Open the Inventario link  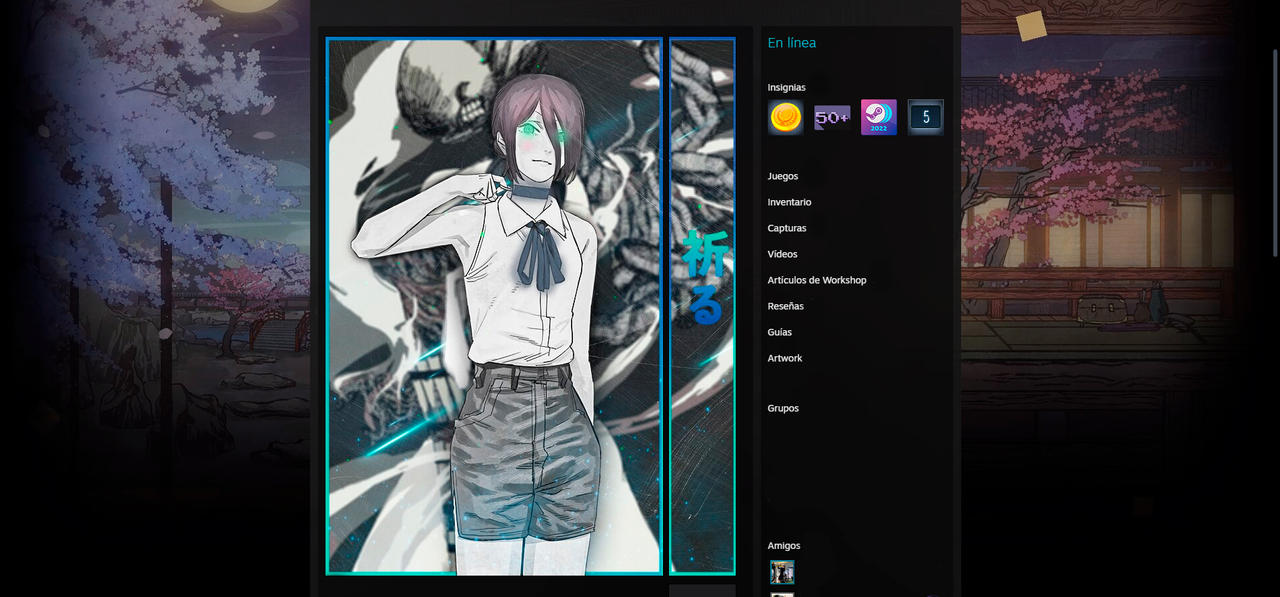(x=789, y=202)
